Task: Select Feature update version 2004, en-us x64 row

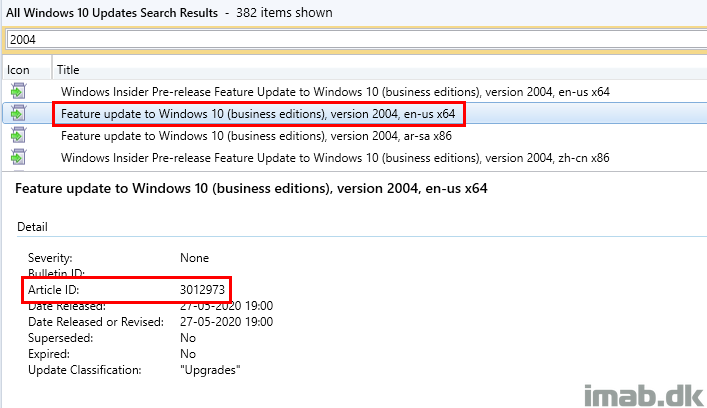Action: [258, 114]
